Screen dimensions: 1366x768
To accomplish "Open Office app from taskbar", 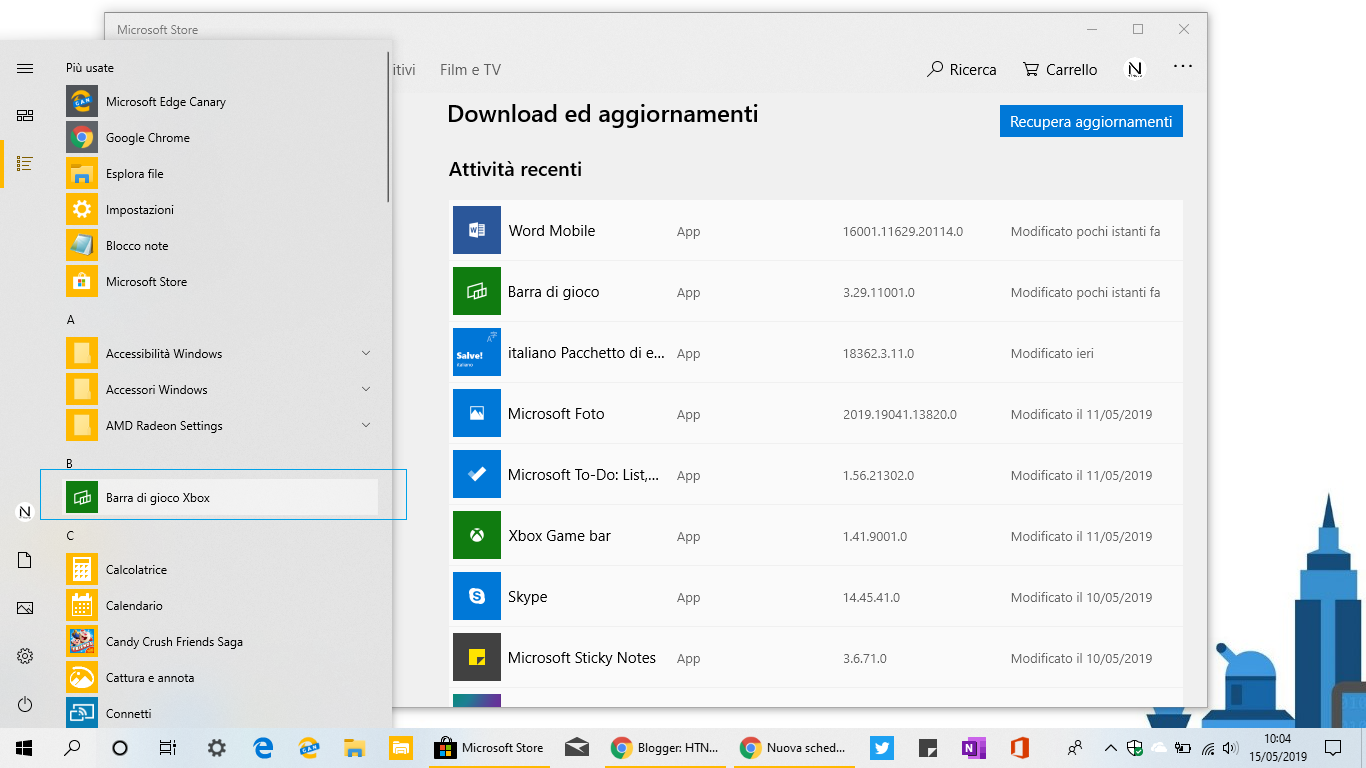I will tap(1020, 747).
